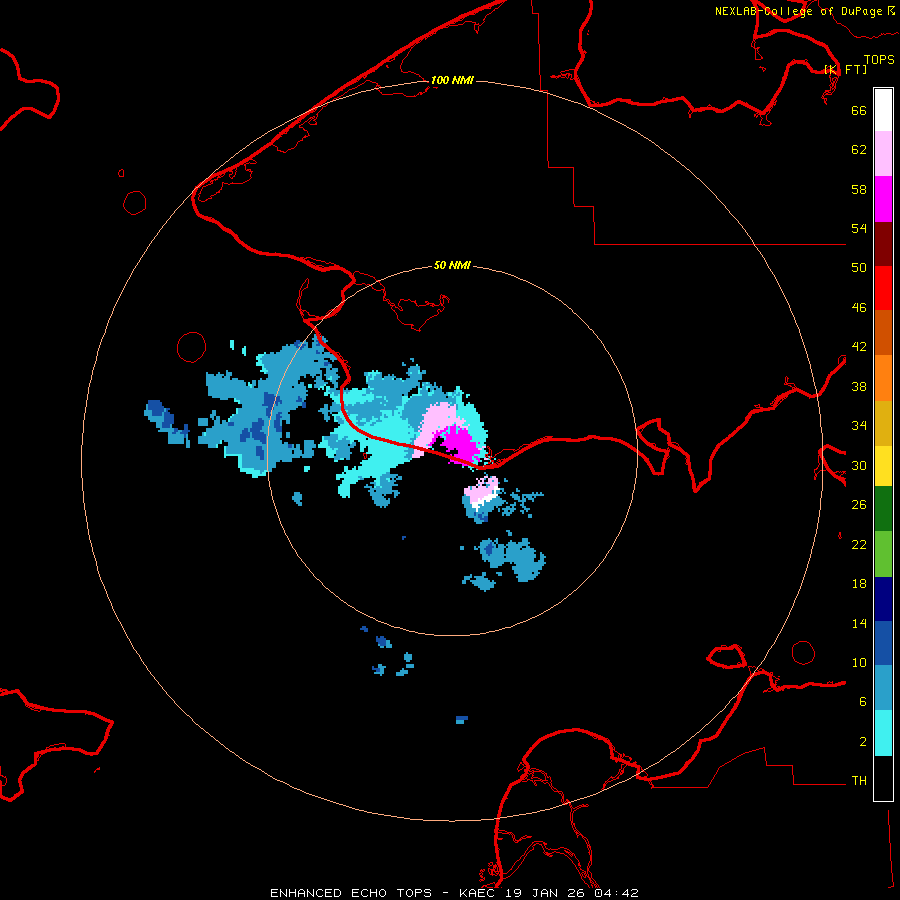Image resolution: width=900 pixels, height=900 pixels.
Task: Click legend value 2
Action: [862, 741]
